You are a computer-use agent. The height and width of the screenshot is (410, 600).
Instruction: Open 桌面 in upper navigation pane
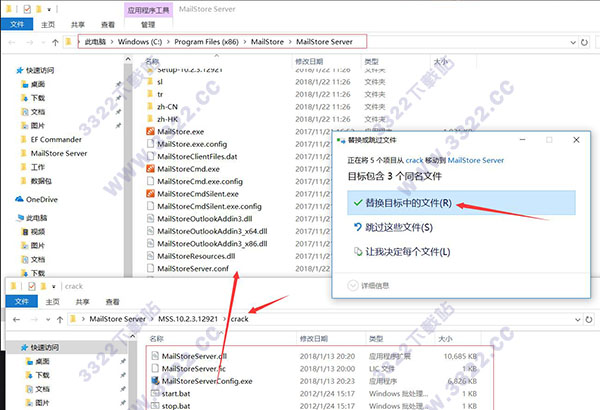click(x=38, y=84)
